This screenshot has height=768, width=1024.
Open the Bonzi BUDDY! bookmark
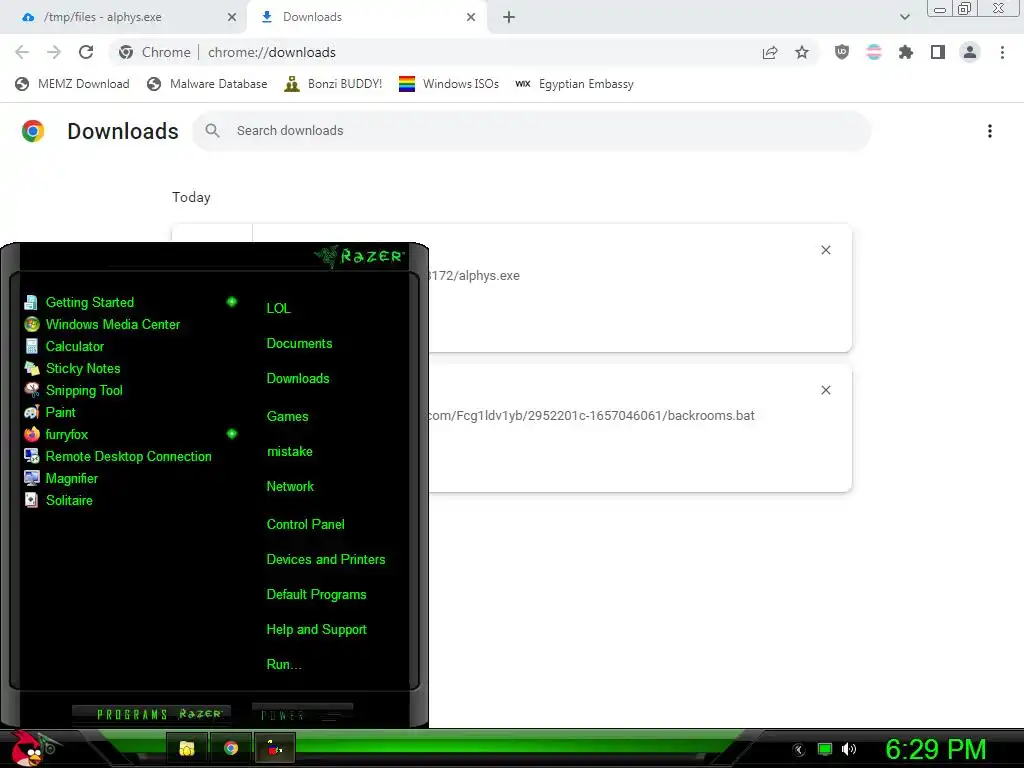click(333, 84)
